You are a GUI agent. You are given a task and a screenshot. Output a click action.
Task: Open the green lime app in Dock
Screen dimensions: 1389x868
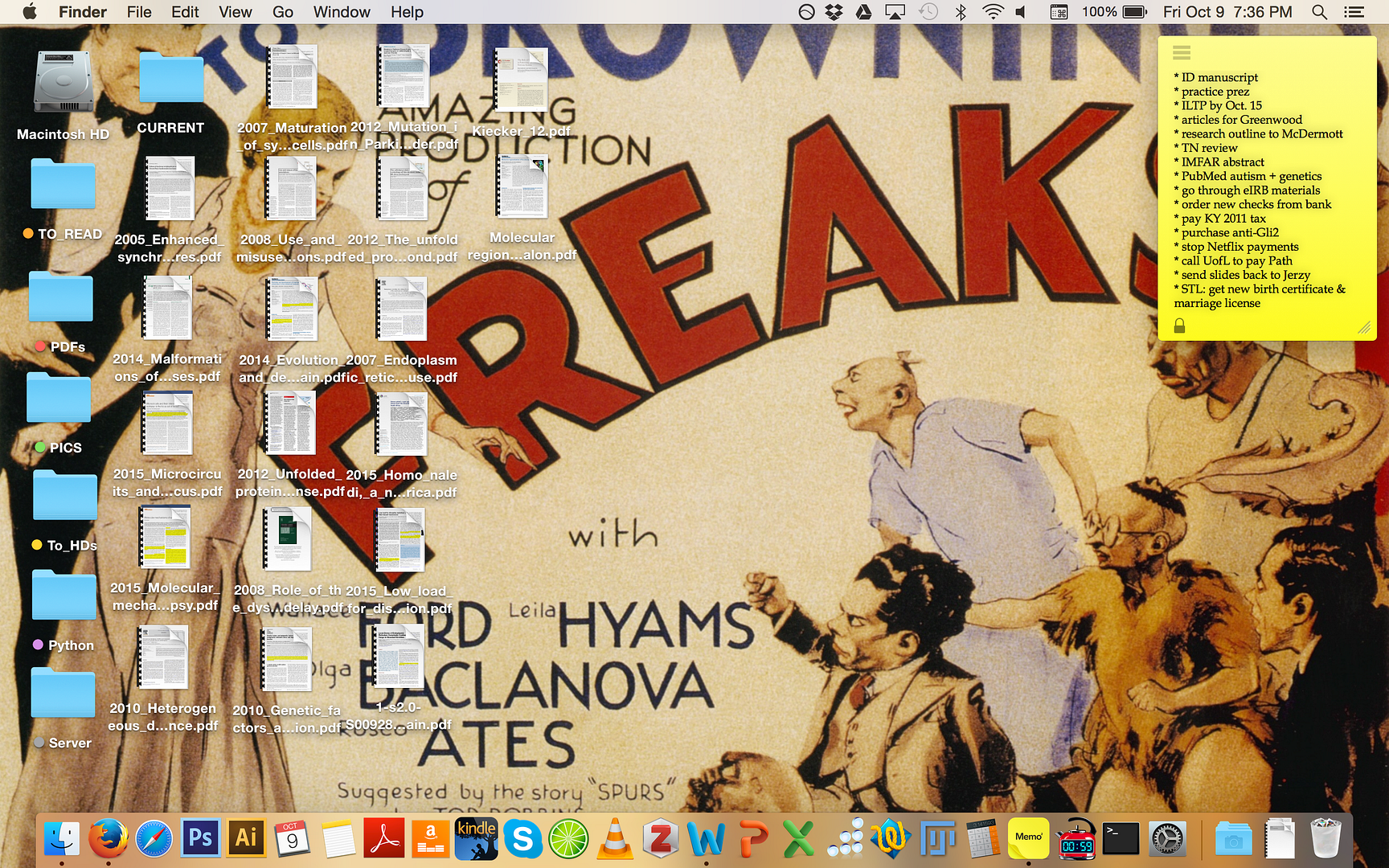pos(568,840)
